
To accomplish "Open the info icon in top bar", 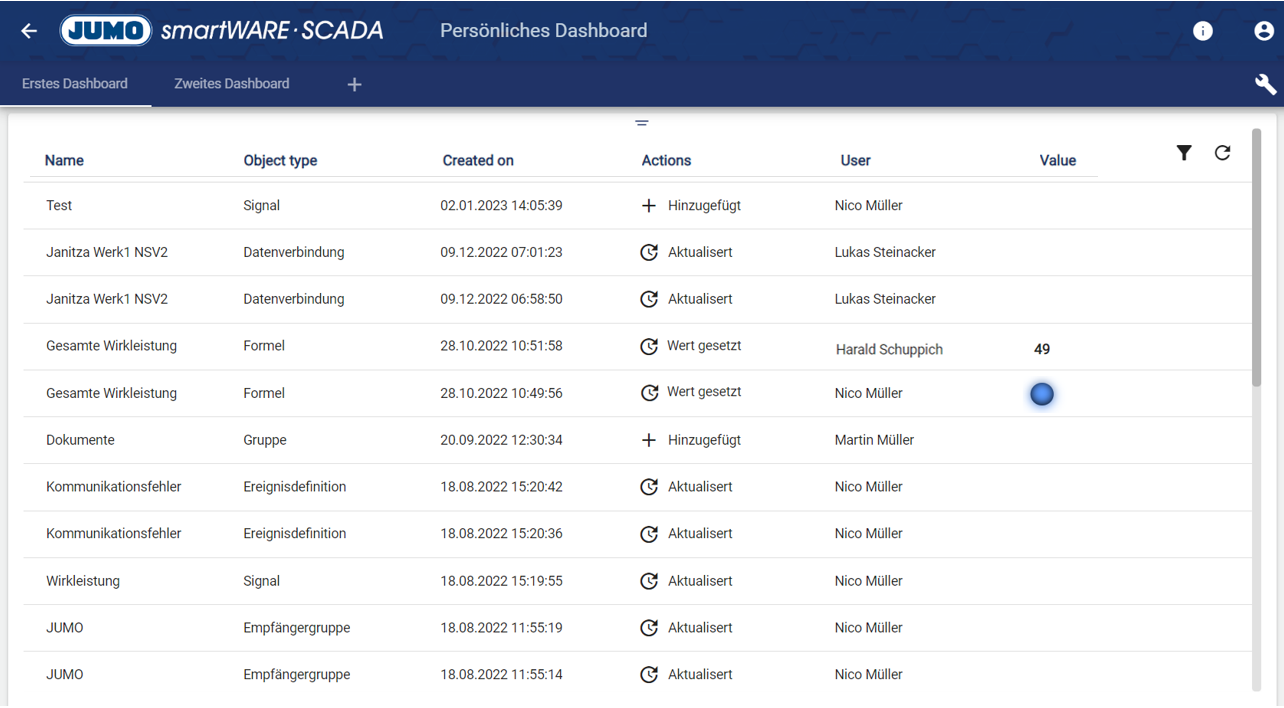I will click(x=1203, y=31).
